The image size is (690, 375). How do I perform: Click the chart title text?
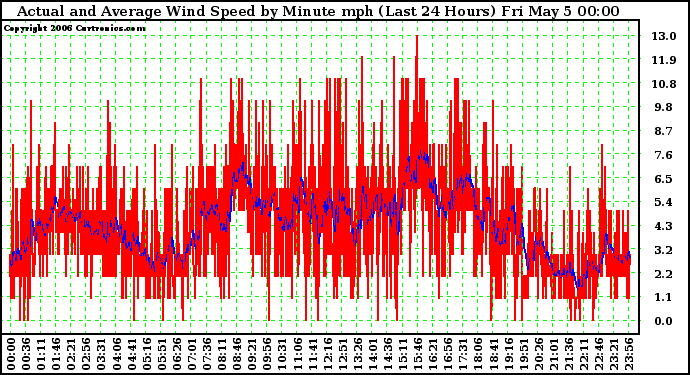(318, 11)
